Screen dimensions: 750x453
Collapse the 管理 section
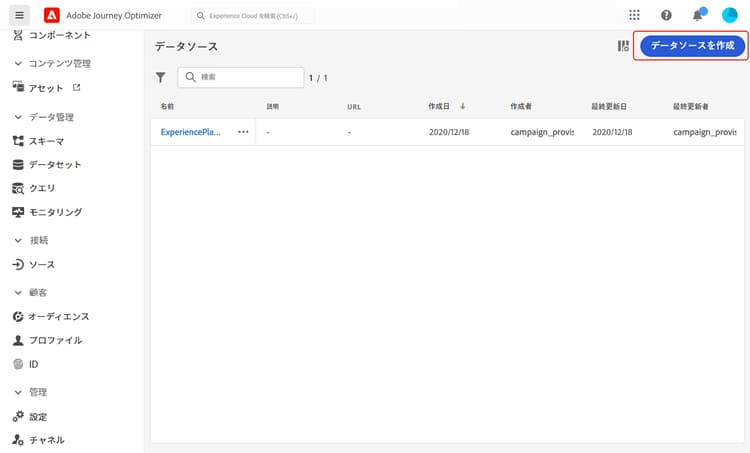coord(18,392)
